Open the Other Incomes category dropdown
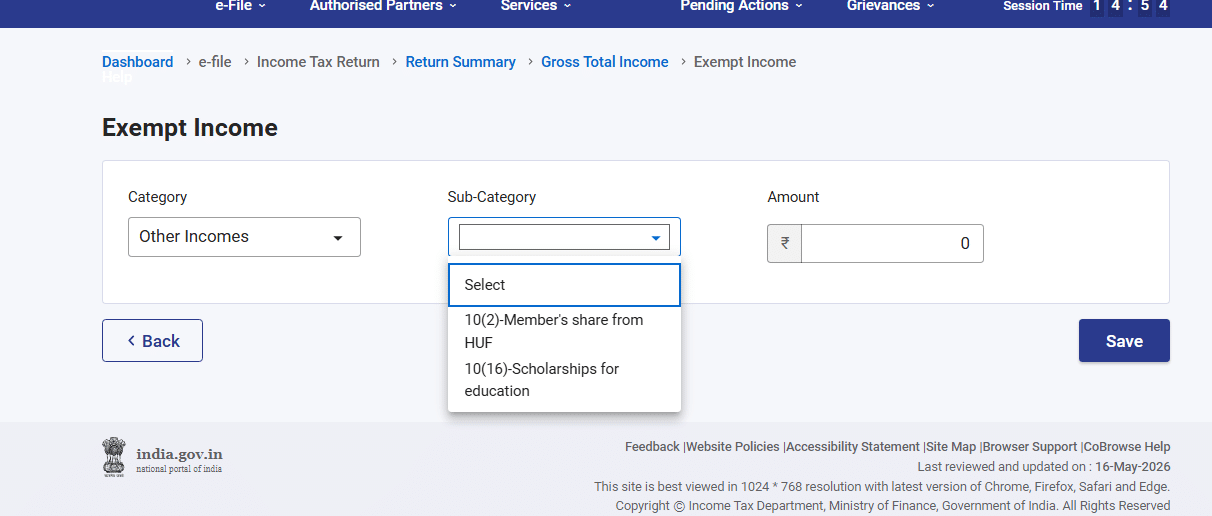This screenshot has width=1212, height=516. click(x=244, y=237)
